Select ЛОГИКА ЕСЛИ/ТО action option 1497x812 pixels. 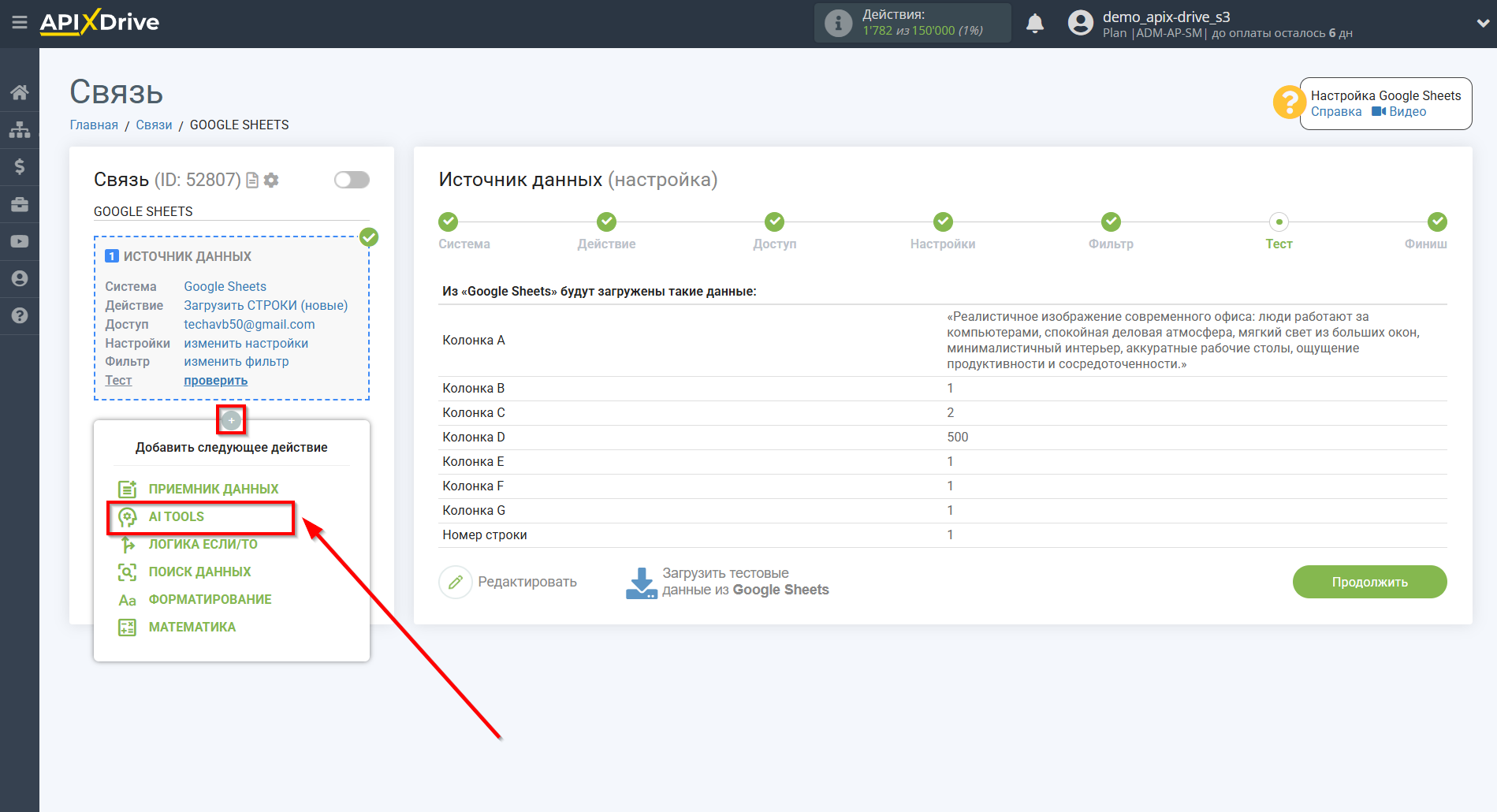coord(203,545)
